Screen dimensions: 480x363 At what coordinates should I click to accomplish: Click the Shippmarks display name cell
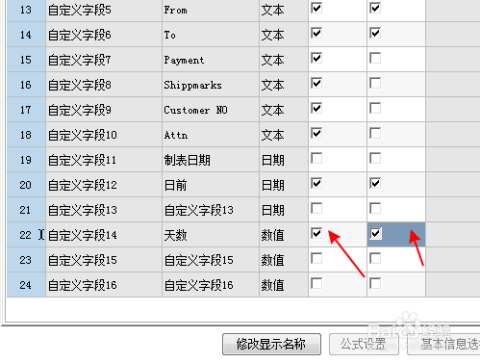coord(211,85)
